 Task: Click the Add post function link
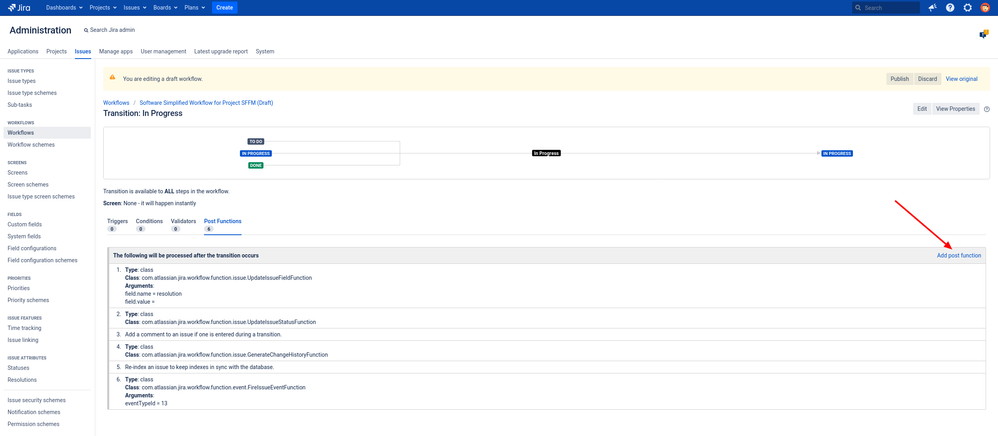[x=959, y=255]
